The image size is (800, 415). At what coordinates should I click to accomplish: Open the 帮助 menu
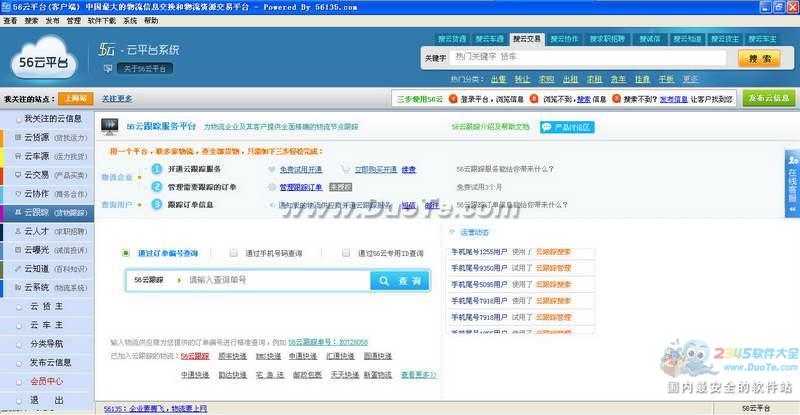pos(151,20)
